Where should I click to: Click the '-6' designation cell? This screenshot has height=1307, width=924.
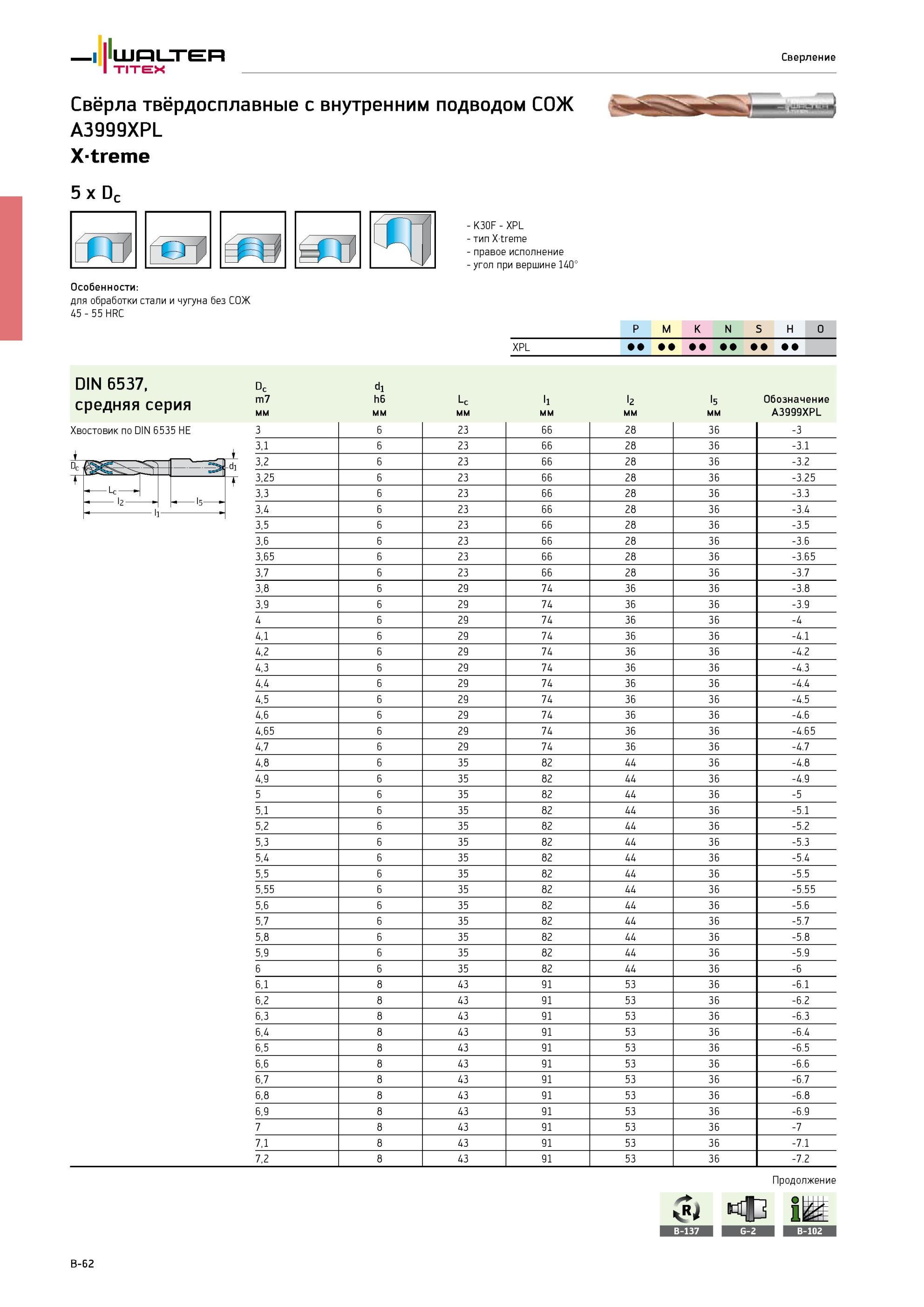pos(796,969)
